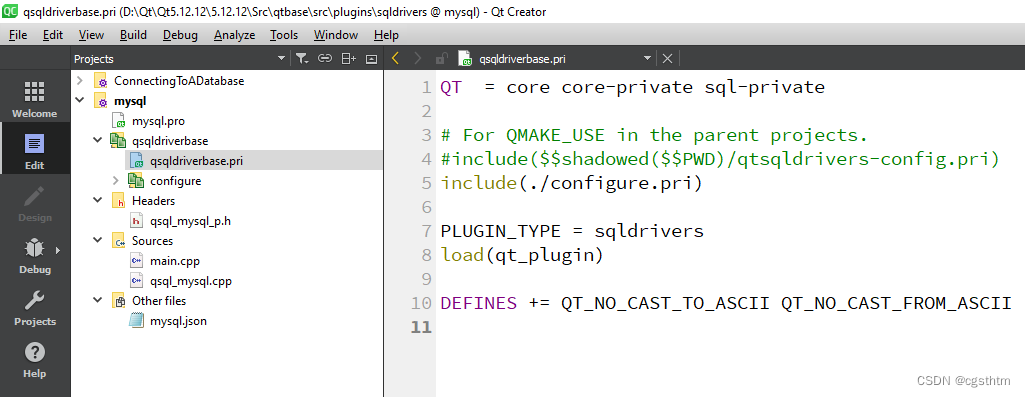Click the qsql_mysql_p.h file icon

(x=136, y=220)
